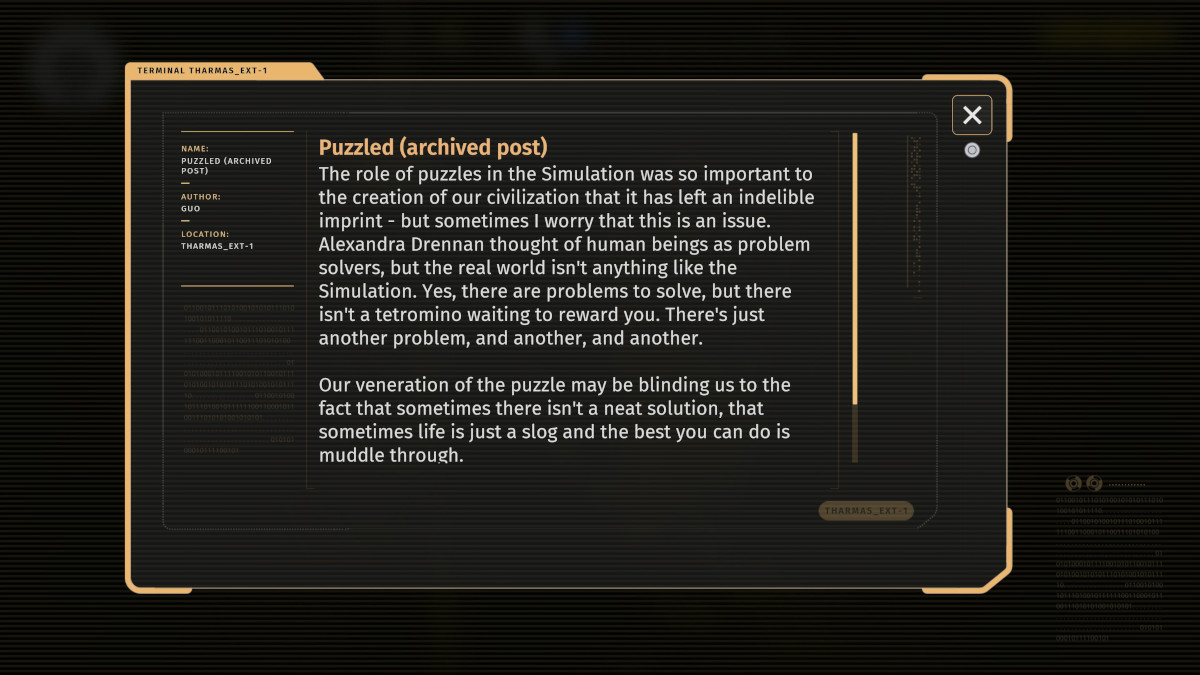Image resolution: width=1200 pixels, height=675 pixels.
Task: Click the dark scrollbar track below the thumb
Action: coord(855,433)
